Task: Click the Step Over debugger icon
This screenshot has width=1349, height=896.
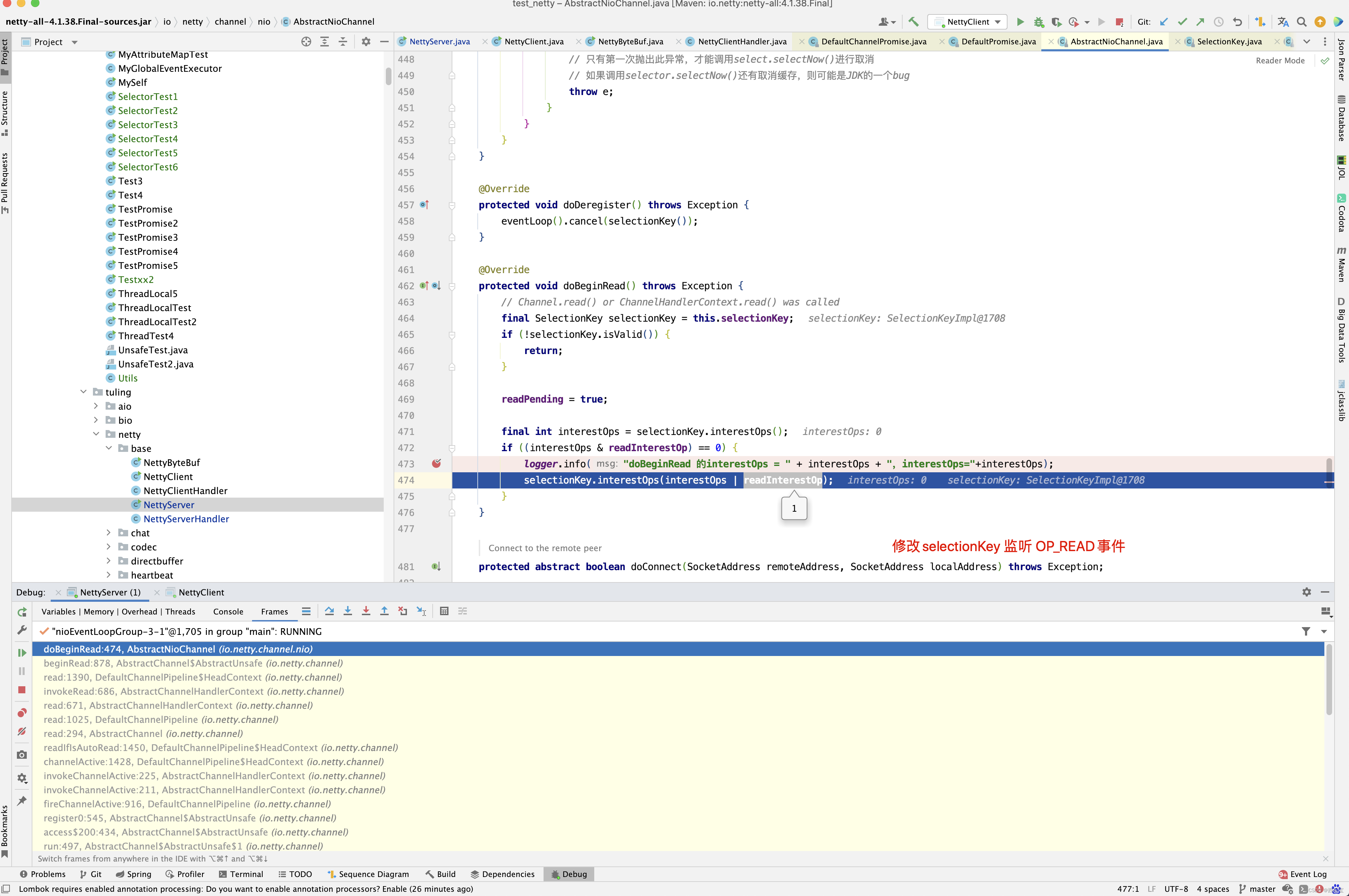Action: [x=329, y=611]
